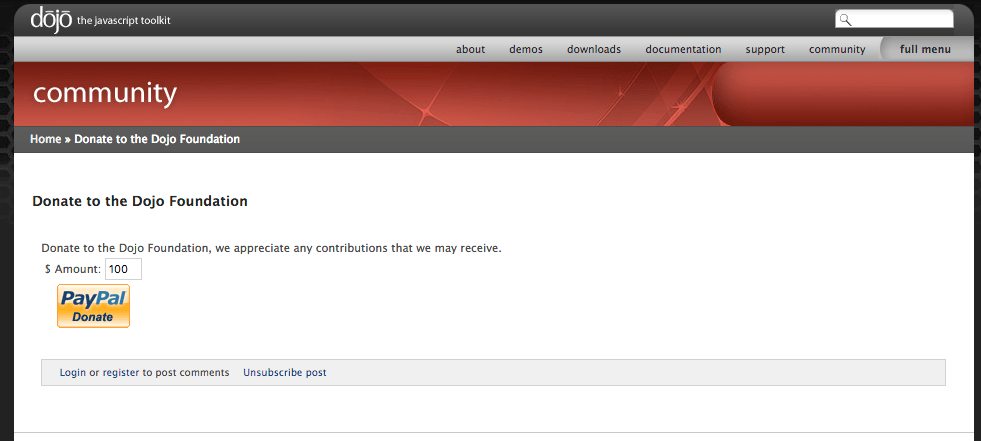Click the large community banner title

[105, 94]
